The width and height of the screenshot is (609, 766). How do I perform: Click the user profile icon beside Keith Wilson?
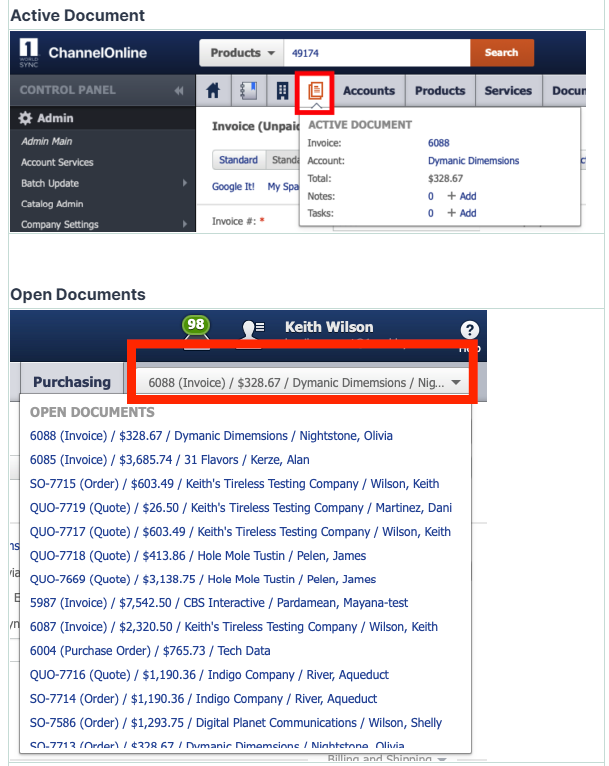(x=253, y=329)
